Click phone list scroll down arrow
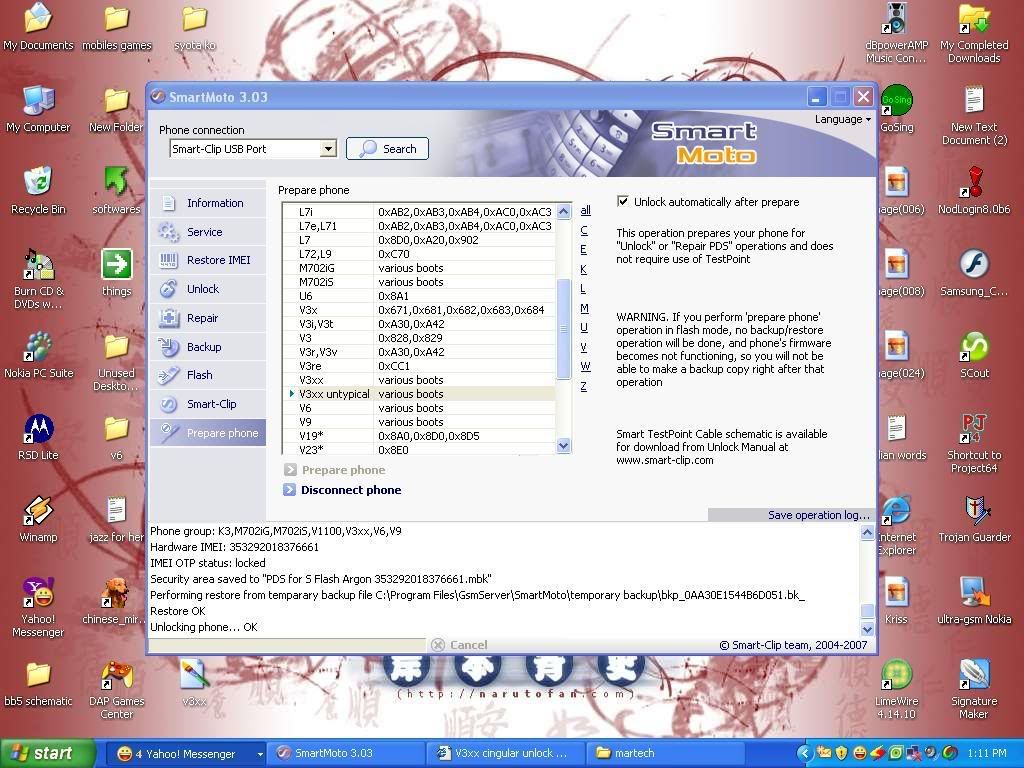The height and width of the screenshot is (768, 1024). (x=564, y=446)
